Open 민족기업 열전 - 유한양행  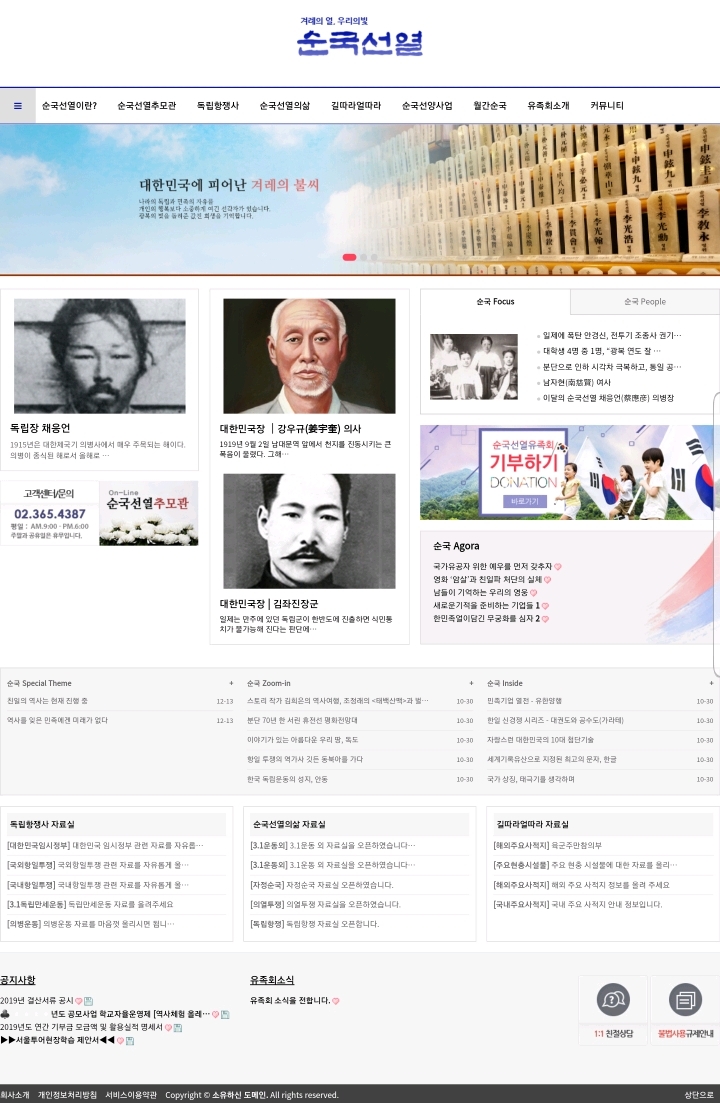525,701
